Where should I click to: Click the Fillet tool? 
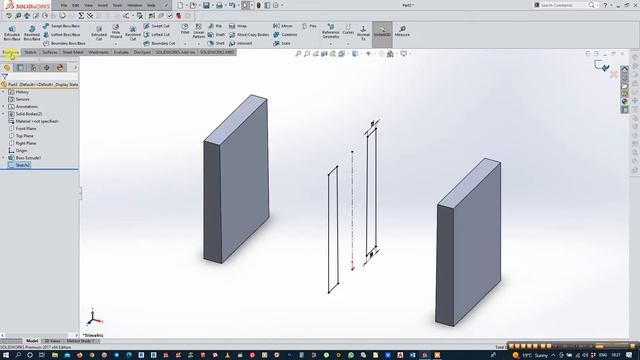[185, 29]
